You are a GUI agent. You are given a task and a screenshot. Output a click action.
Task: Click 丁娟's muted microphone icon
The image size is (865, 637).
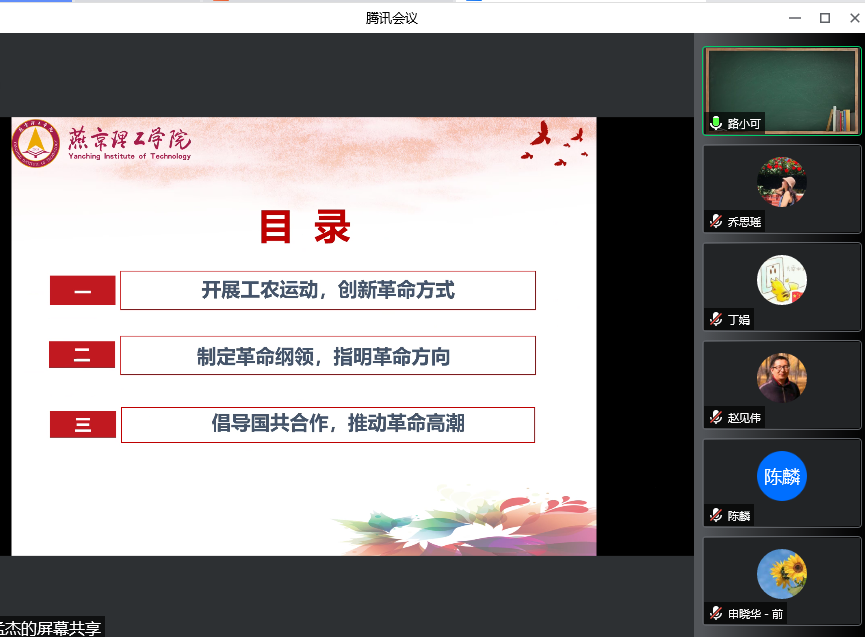pyautogui.click(x=716, y=320)
